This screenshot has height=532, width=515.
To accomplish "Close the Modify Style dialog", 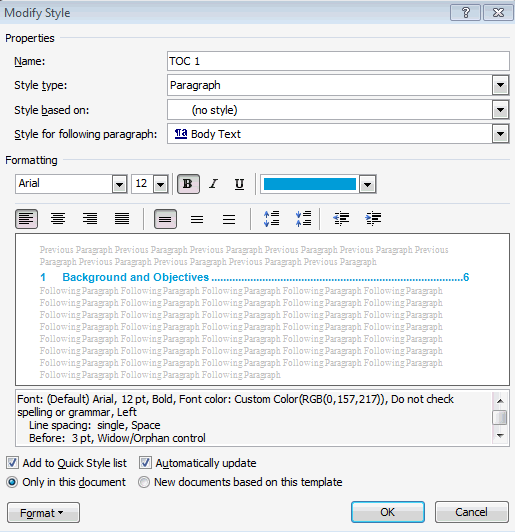I will pos(498,13).
